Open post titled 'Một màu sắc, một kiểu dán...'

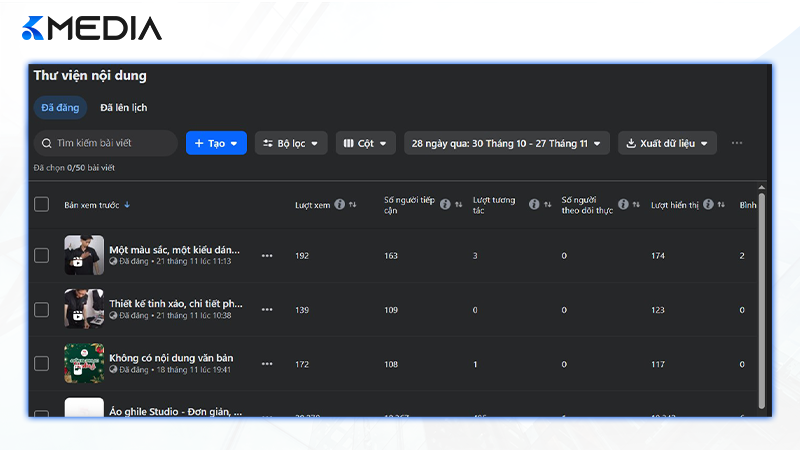point(174,249)
